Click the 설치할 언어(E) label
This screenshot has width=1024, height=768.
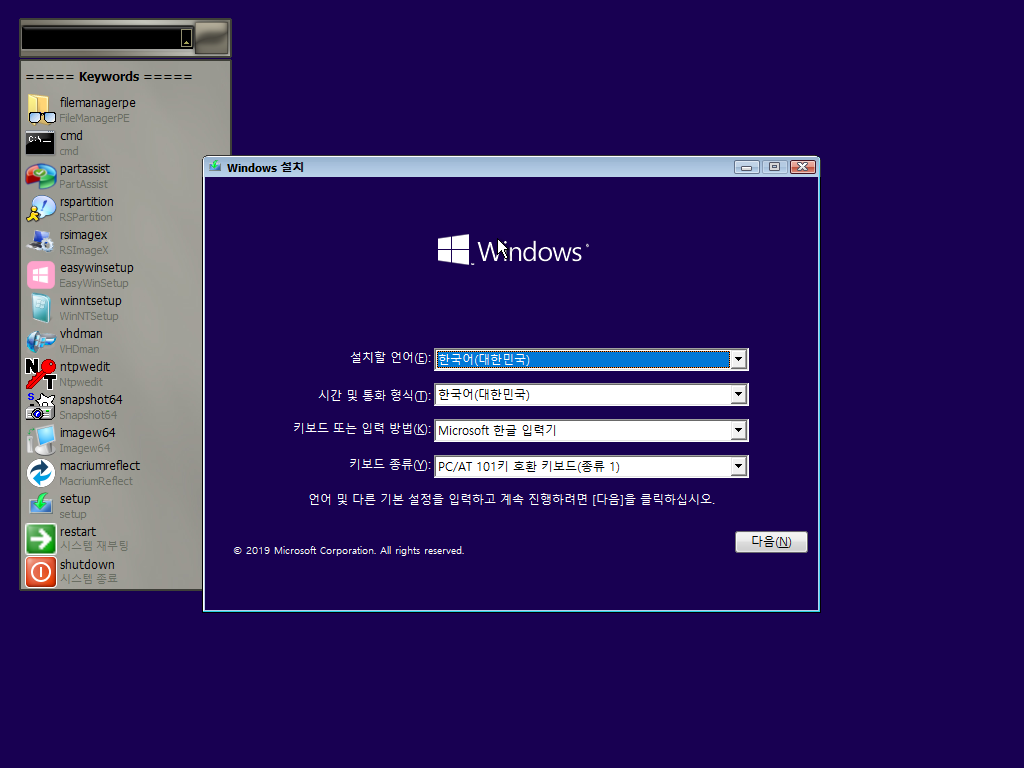[x=391, y=358]
